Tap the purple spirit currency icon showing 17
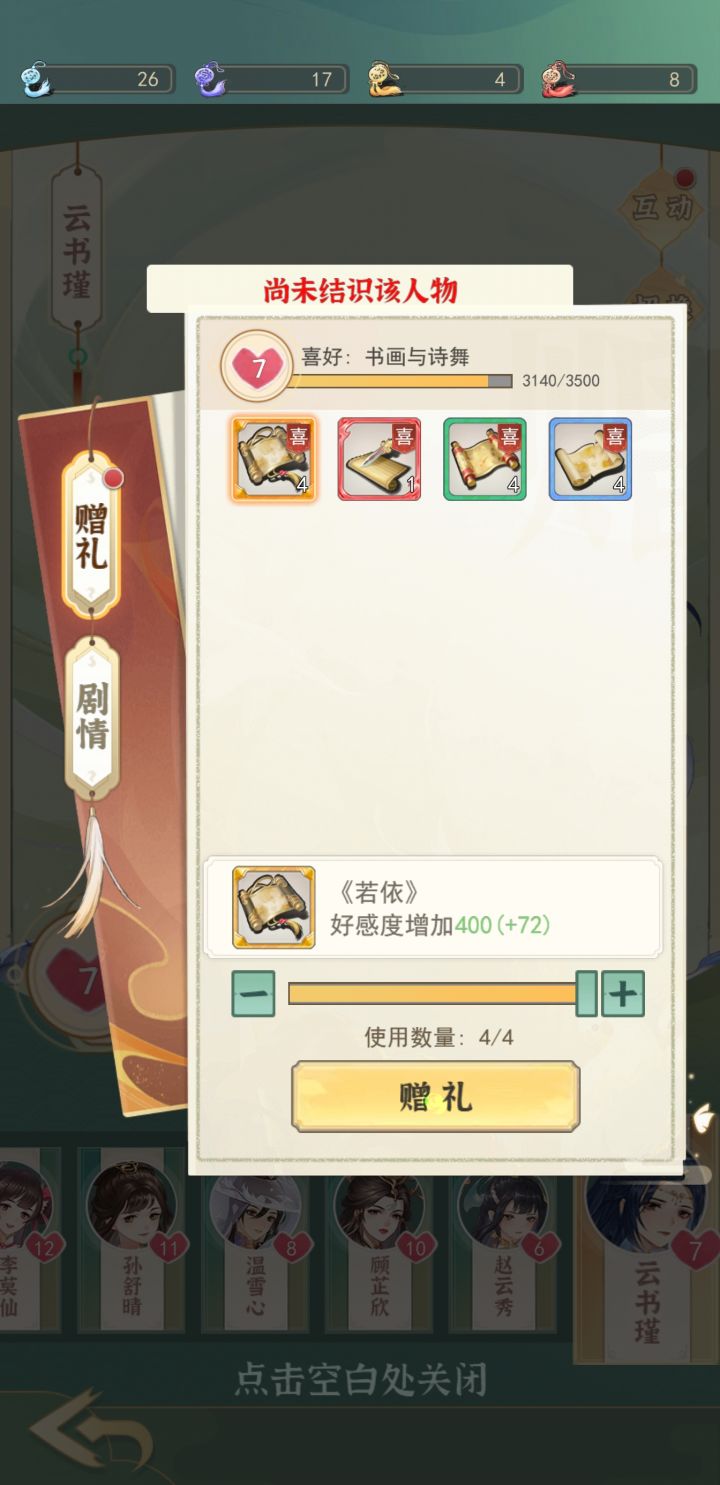The image size is (720, 1485). pos(209,78)
